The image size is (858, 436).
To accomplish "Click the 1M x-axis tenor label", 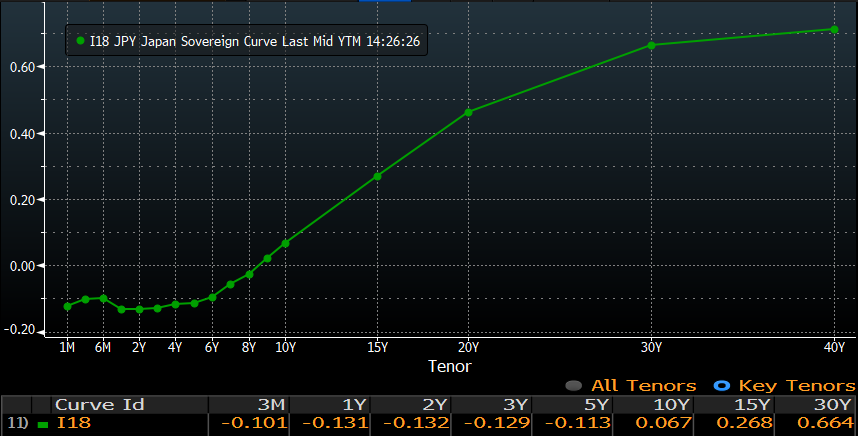I will point(67,347).
